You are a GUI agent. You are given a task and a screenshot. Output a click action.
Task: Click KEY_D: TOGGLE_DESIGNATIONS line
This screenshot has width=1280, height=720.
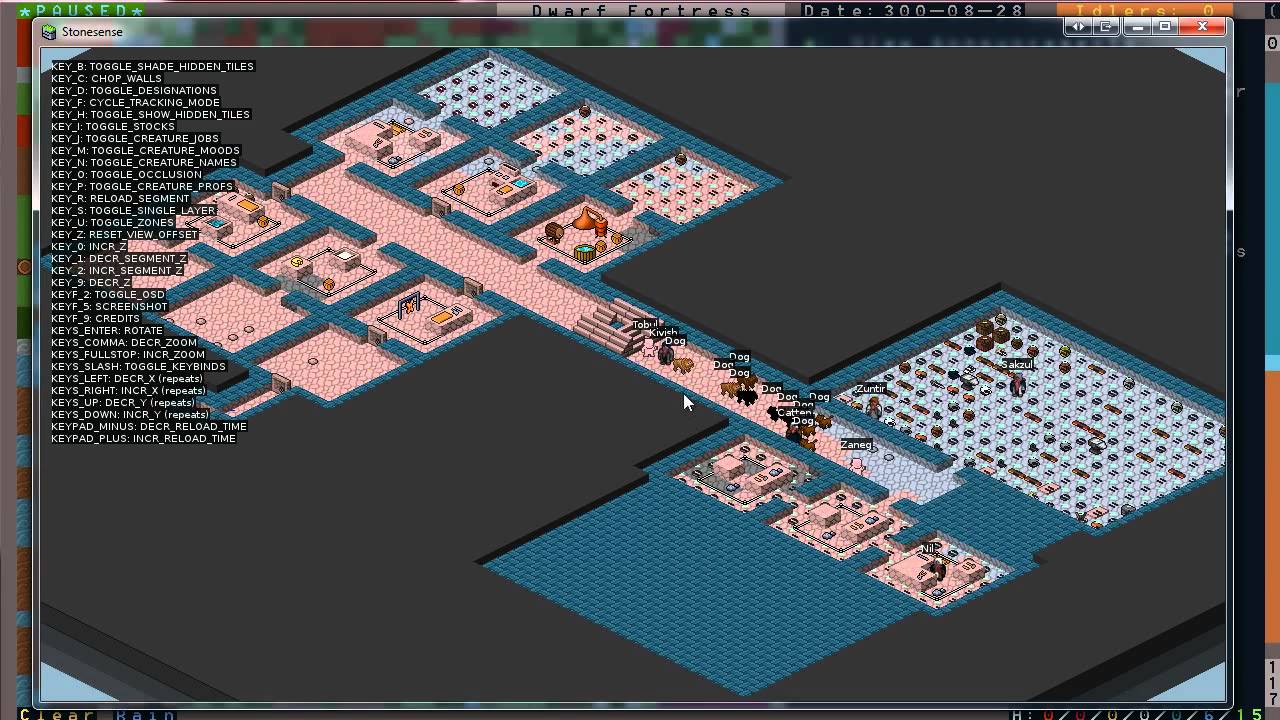[x=134, y=90]
